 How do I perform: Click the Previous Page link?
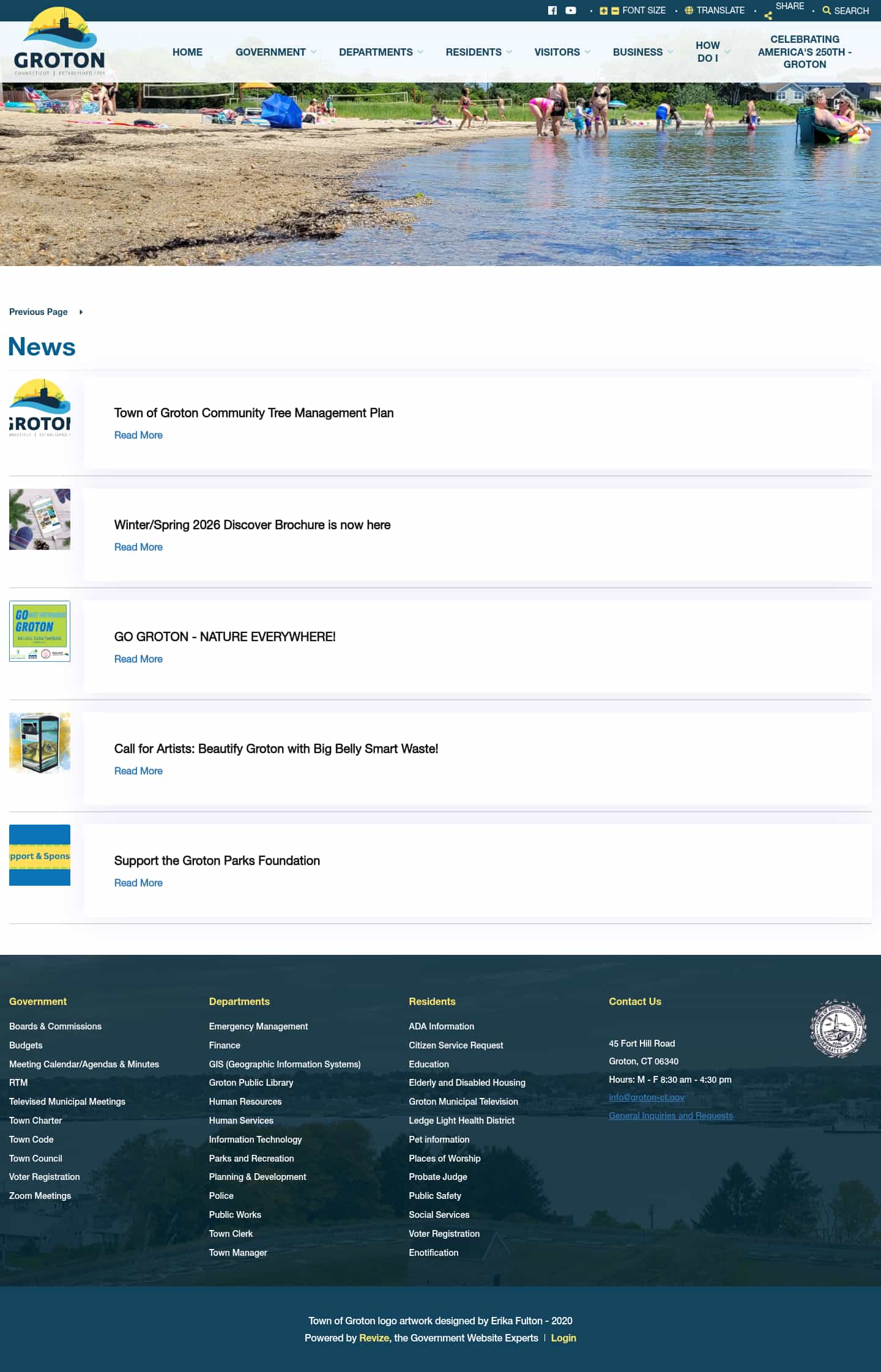tap(38, 312)
